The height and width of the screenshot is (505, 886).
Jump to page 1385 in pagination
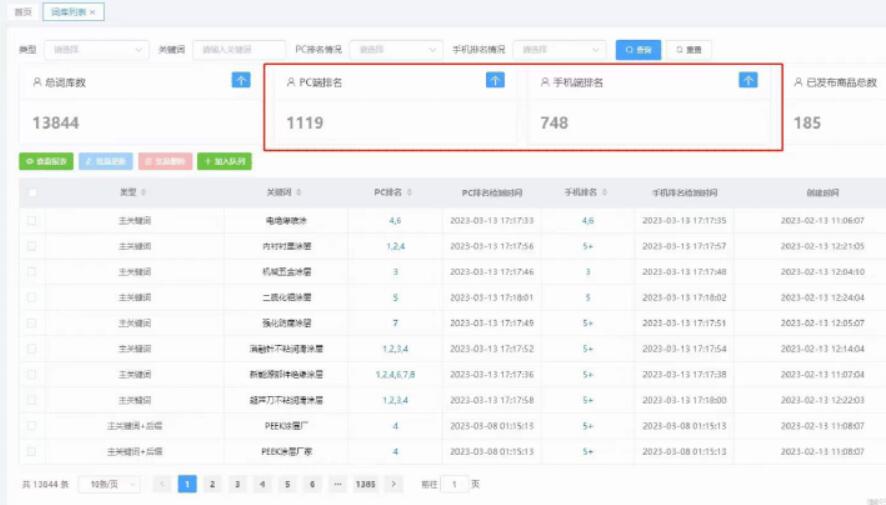click(x=365, y=484)
